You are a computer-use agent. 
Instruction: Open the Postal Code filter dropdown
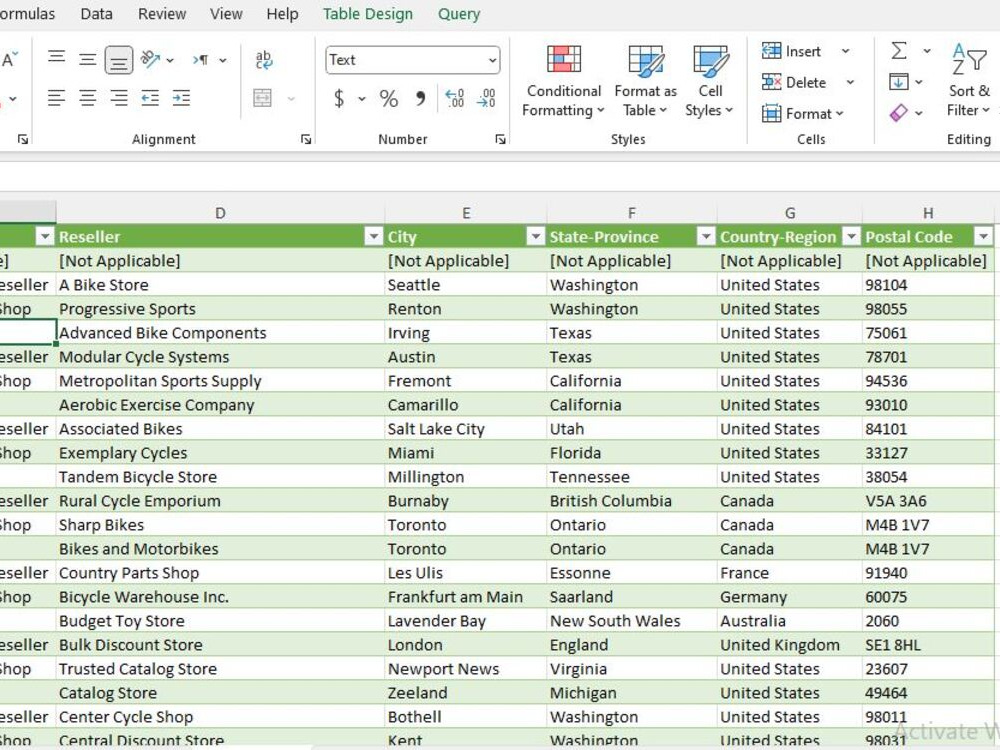[983, 237]
